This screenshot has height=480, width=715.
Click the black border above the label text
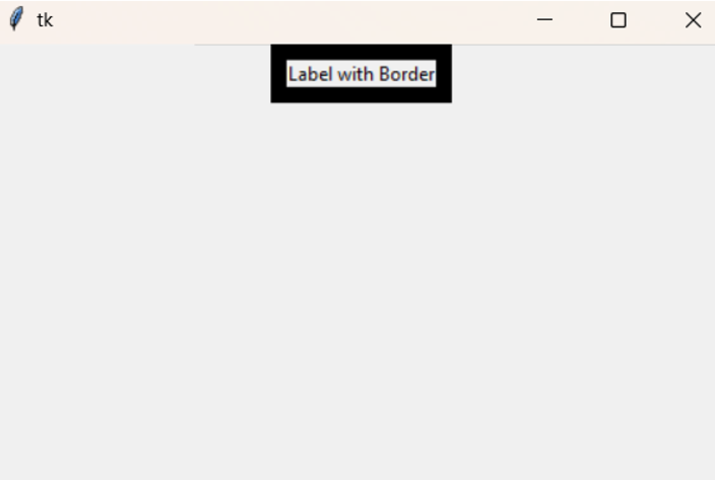point(361,52)
